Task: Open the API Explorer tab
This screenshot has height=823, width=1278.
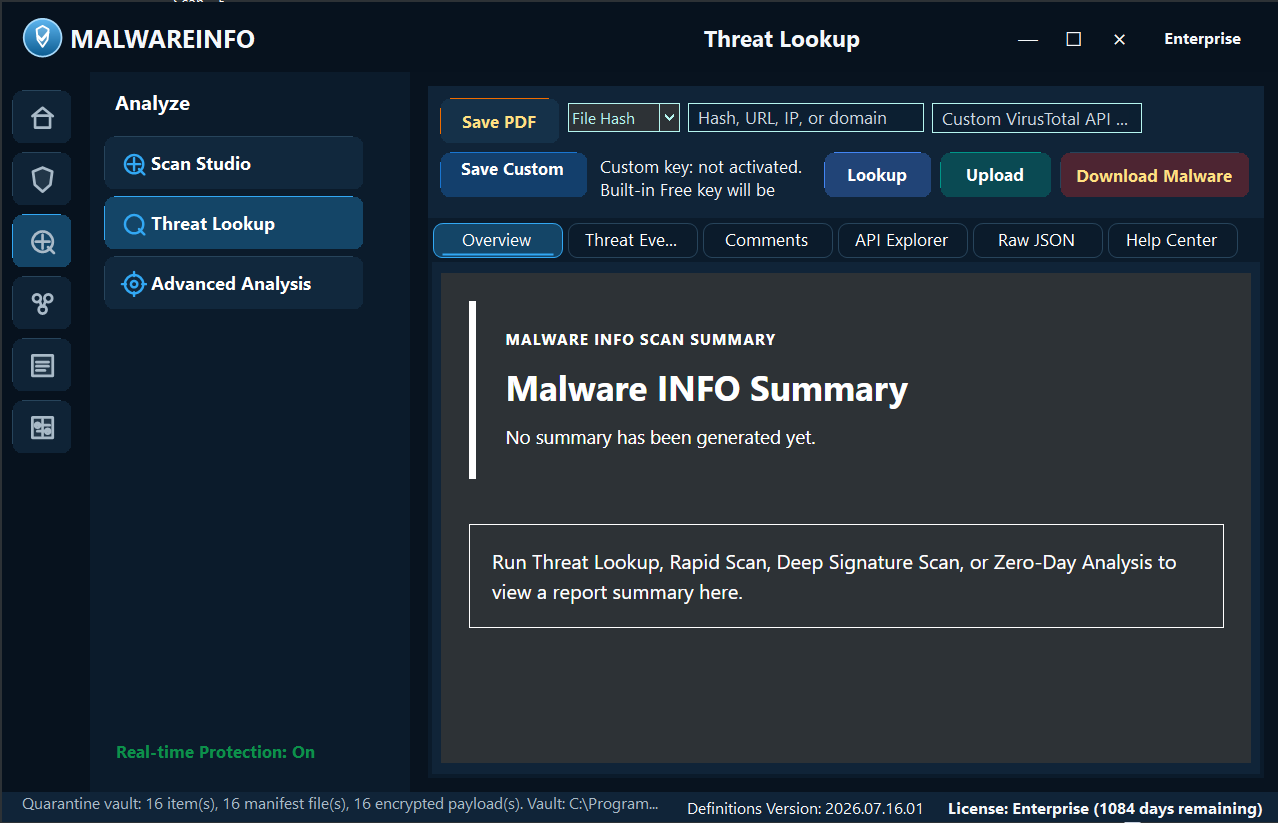Action: coord(902,240)
